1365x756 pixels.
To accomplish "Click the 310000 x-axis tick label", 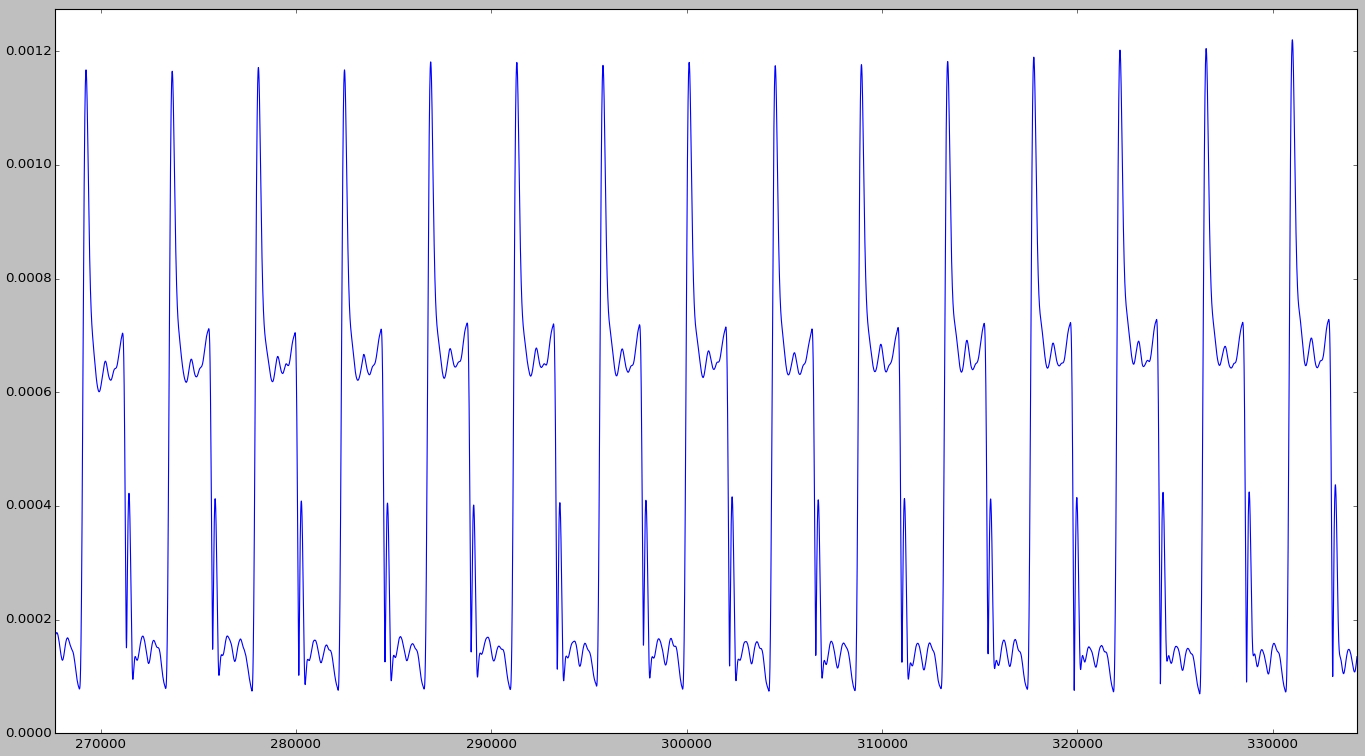I will pos(881,746).
